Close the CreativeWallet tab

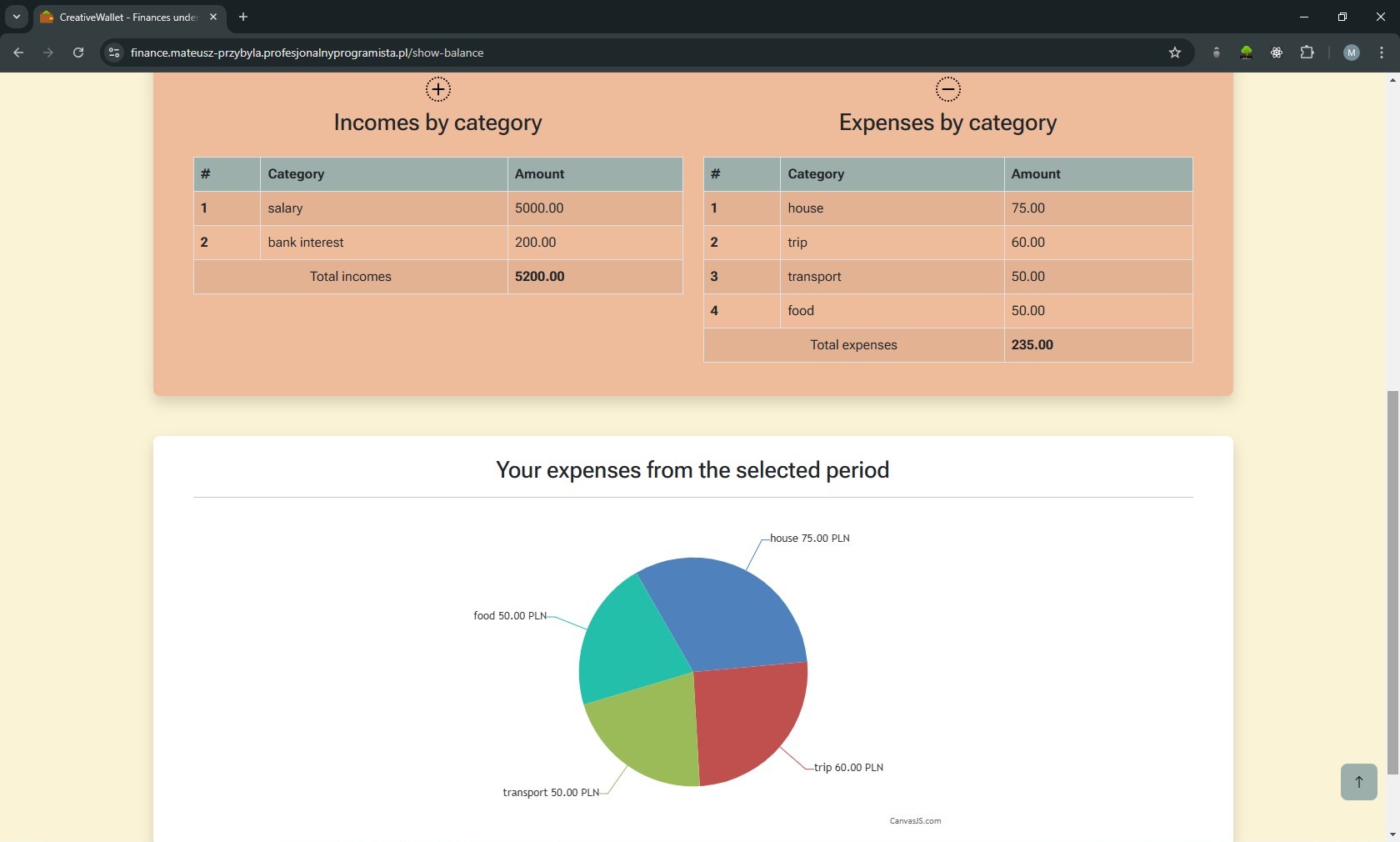pyautogui.click(x=213, y=17)
